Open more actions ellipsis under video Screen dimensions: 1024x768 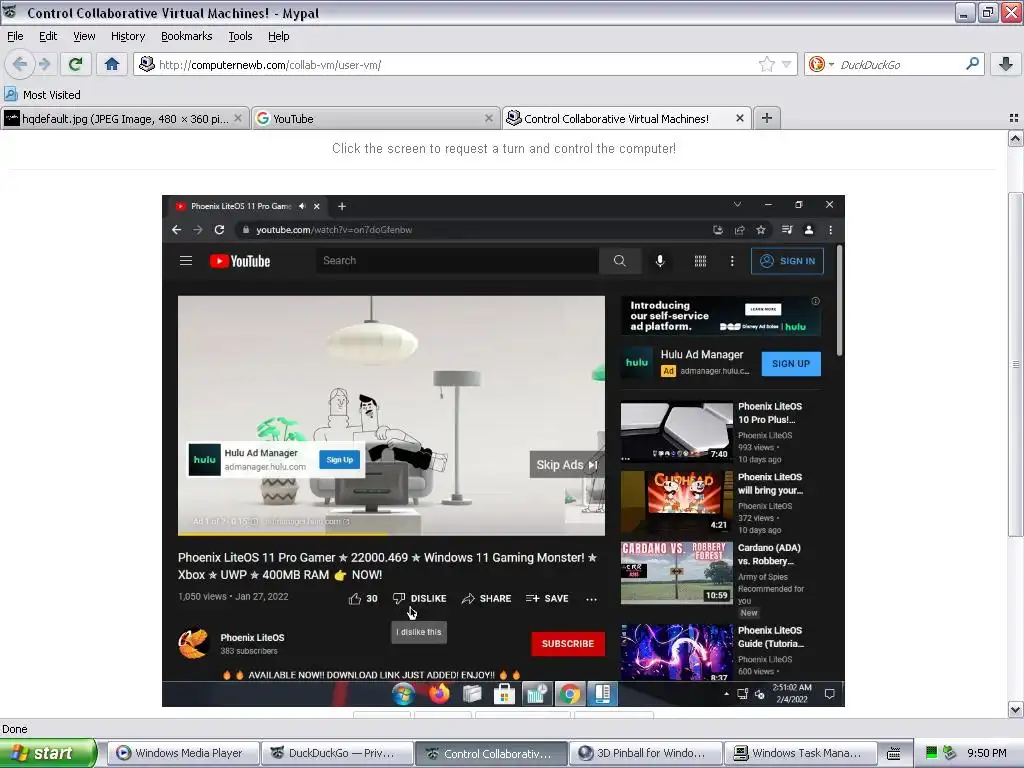591,599
